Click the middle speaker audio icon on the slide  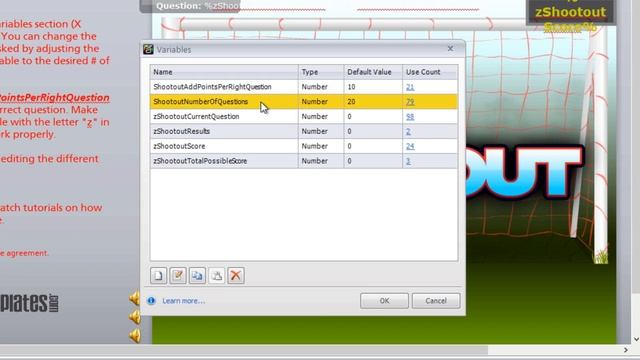pyautogui.click(x=135, y=317)
